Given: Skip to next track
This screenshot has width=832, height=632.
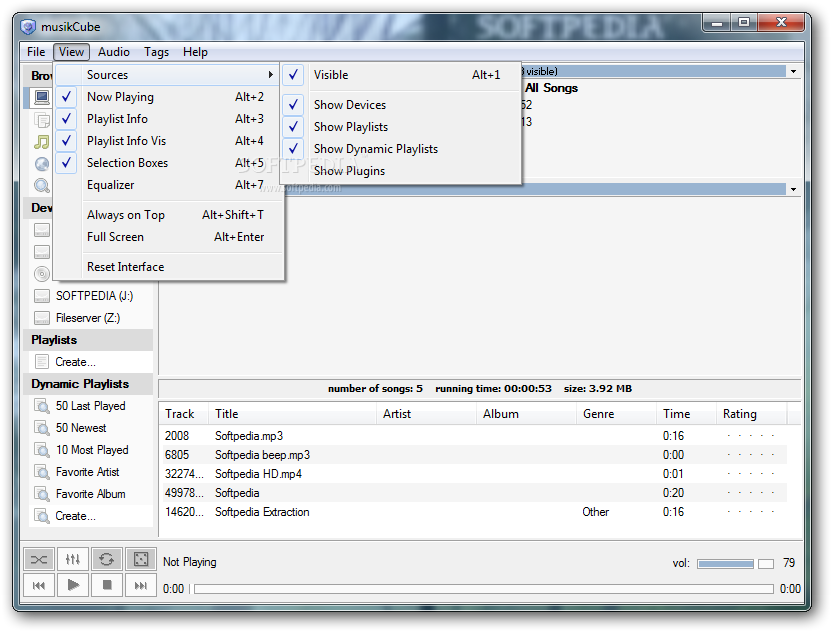Looking at the screenshot, I should [x=141, y=585].
